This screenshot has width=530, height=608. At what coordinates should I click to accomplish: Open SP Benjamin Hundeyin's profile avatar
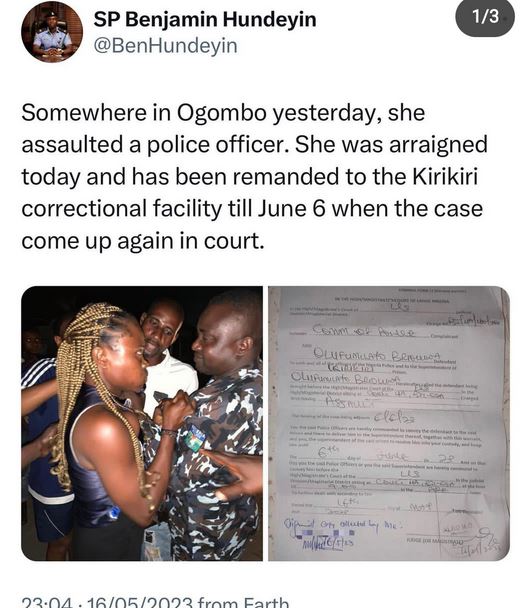[x=52, y=32]
